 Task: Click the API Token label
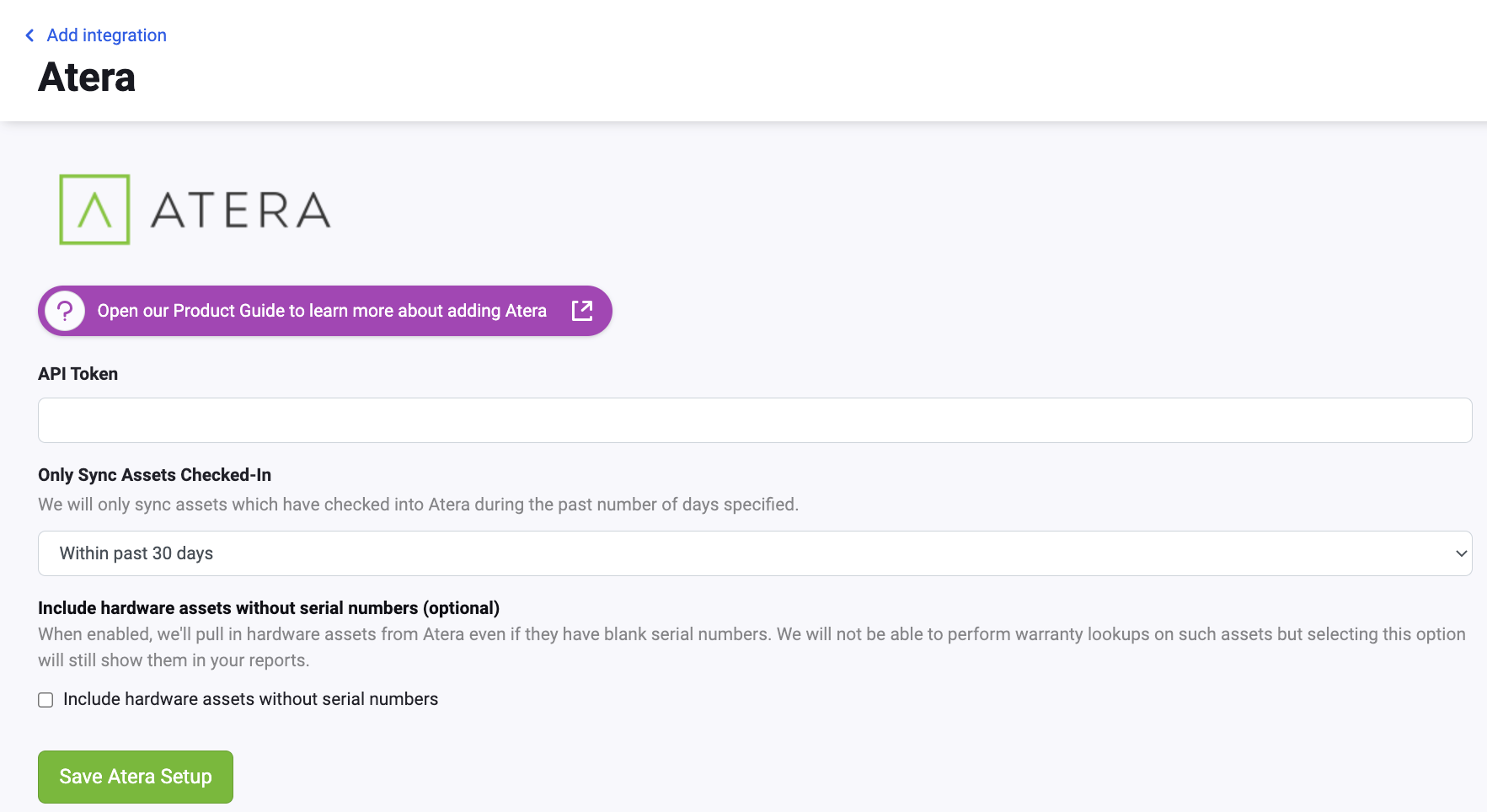(x=78, y=374)
